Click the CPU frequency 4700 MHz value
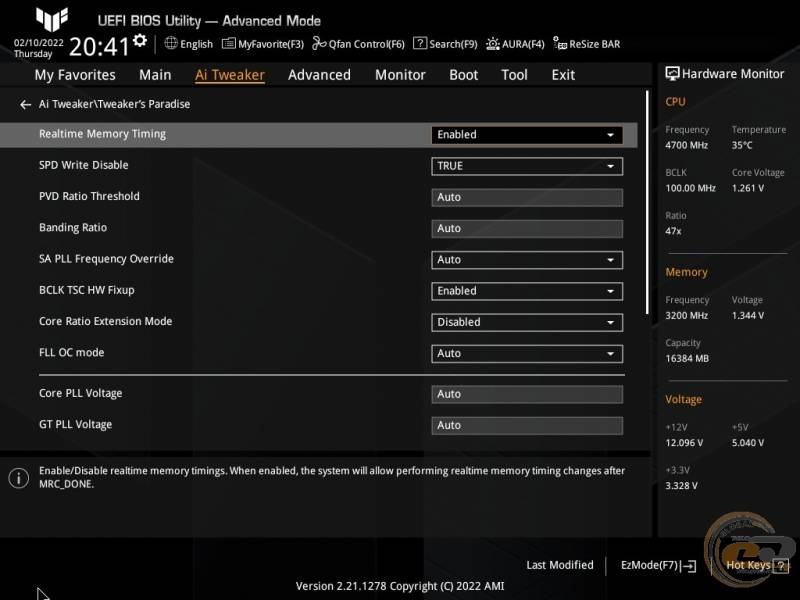The width and height of the screenshot is (800, 600). click(686, 145)
